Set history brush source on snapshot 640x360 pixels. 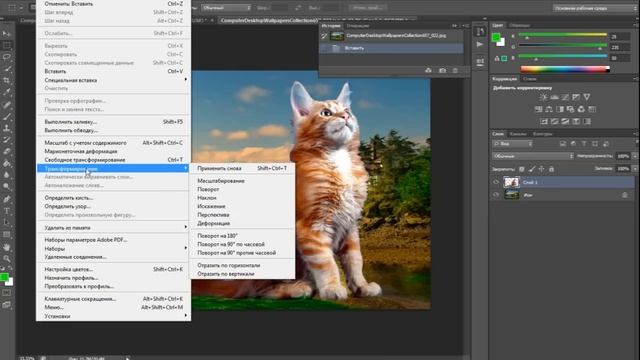(x=324, y=36)
